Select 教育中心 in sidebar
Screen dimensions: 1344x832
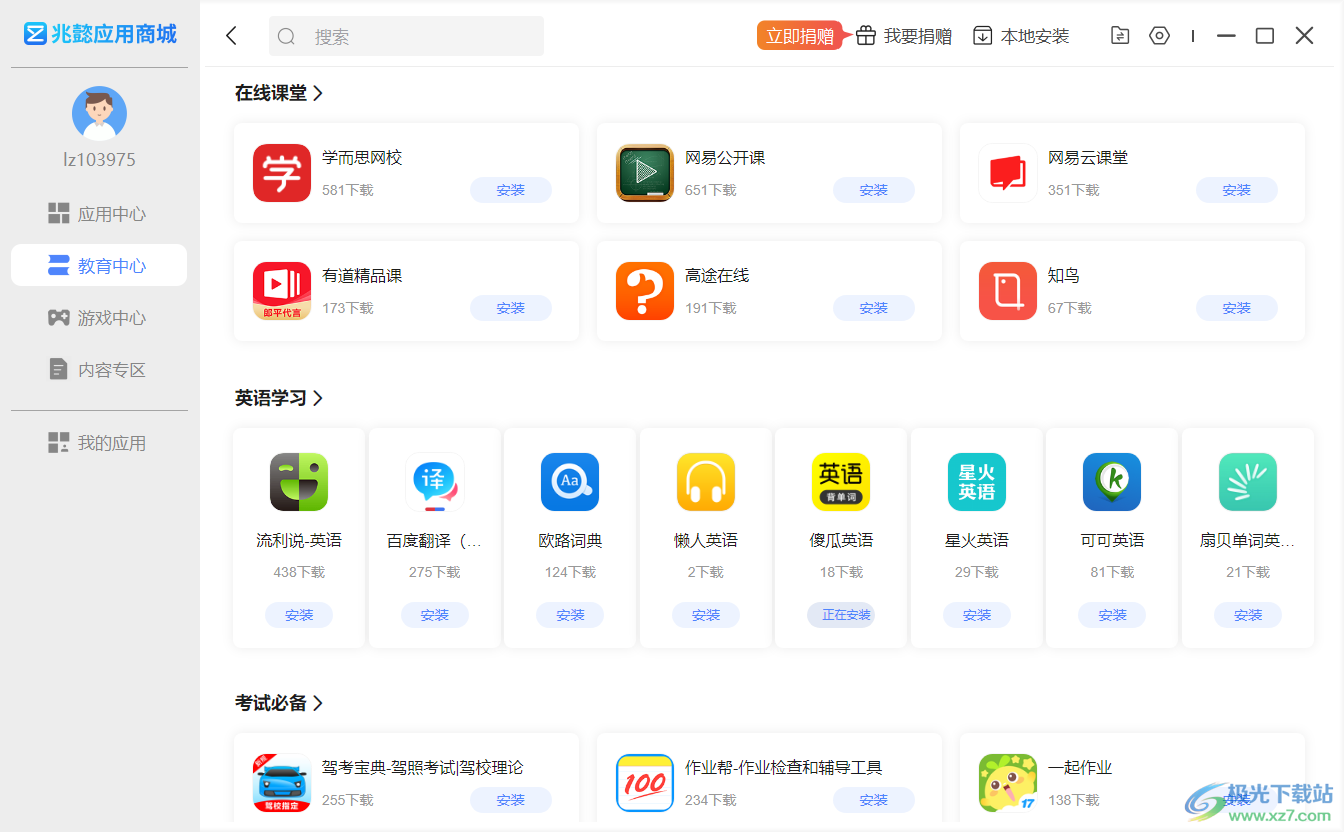point(99,266)
